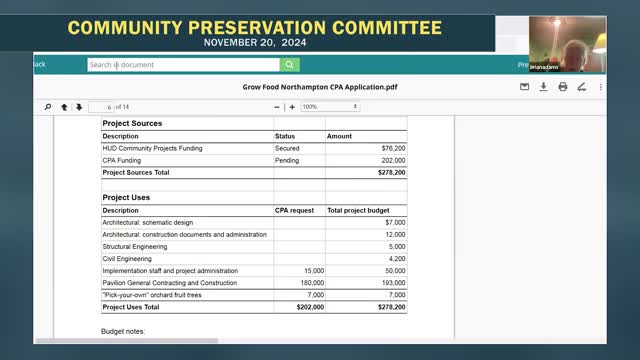
Task: Click the $76,200 amount
Action: 393,148
